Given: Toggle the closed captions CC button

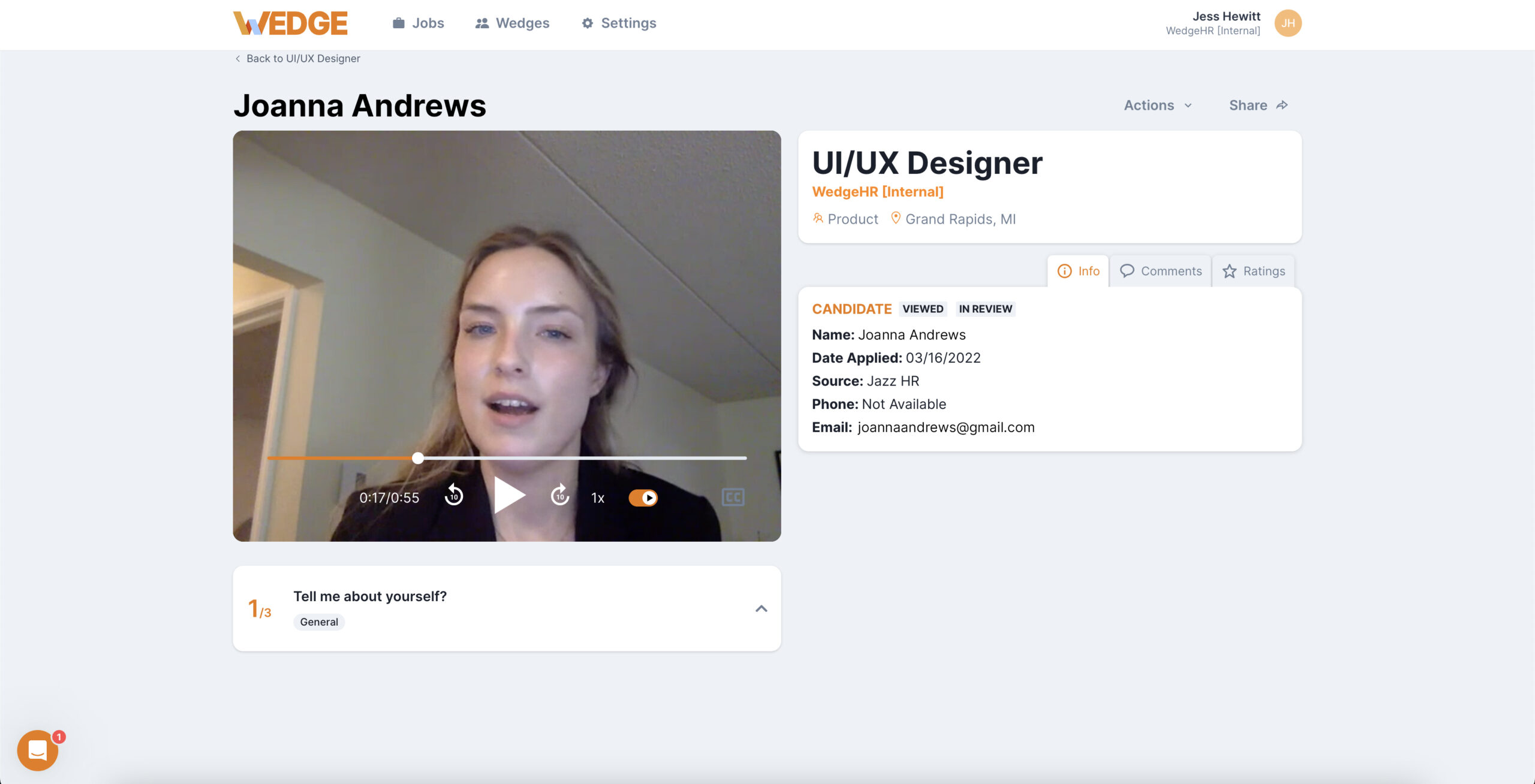Looking at the screenshot, I should point(733,497).
